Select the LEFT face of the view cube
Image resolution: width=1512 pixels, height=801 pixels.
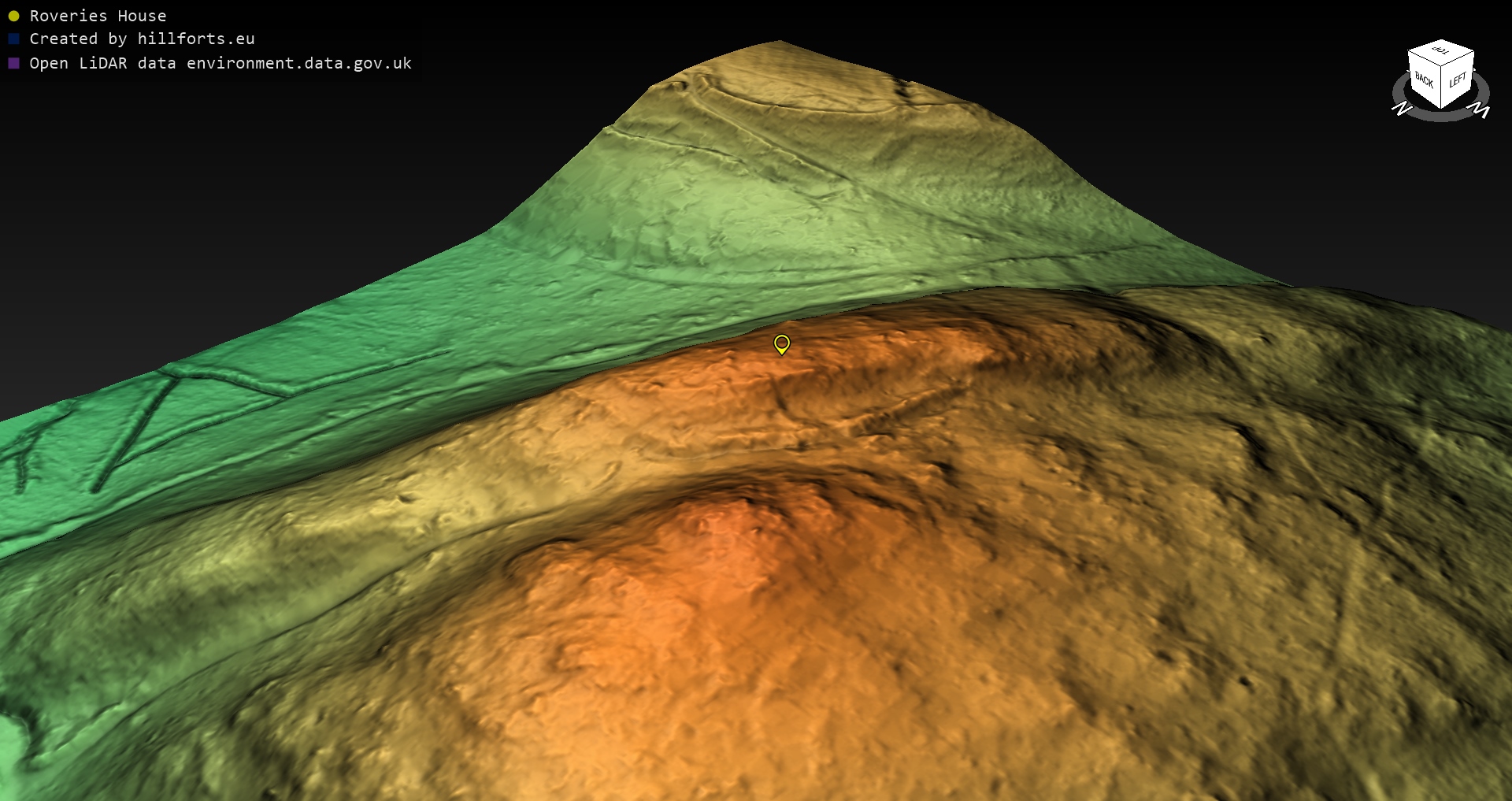[x=1457, y=81]
